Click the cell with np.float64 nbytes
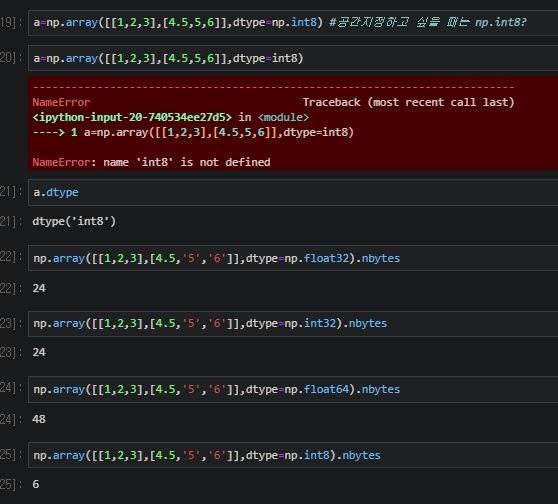Image resolution: width=558 pixels, height=504 pixels. click(293, 389)
